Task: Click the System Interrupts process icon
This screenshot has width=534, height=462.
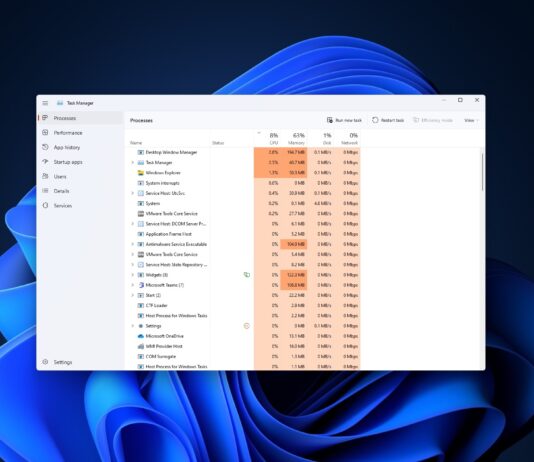Action: tap(140, 183)
